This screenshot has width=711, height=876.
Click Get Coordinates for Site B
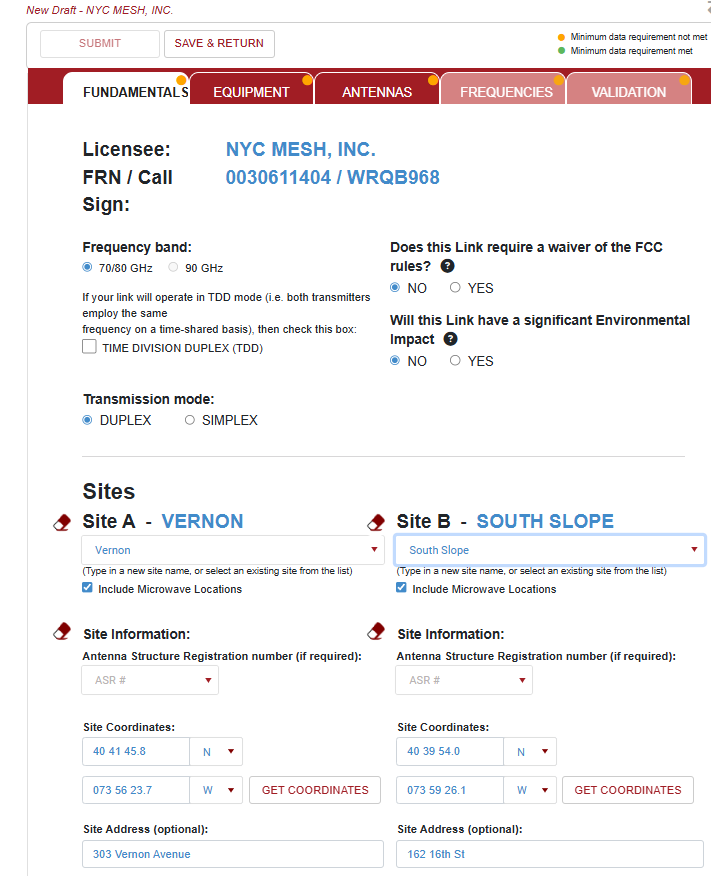click(627, 790)
